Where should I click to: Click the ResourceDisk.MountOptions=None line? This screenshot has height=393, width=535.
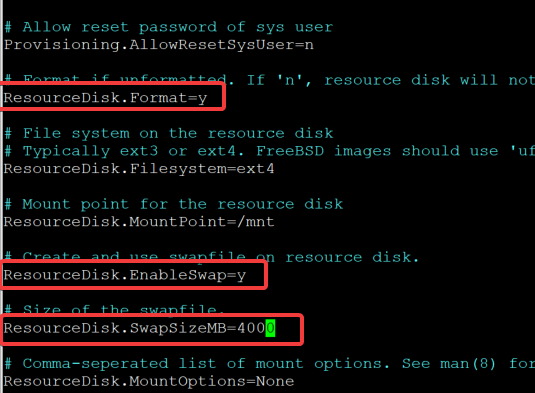[149, 381]
